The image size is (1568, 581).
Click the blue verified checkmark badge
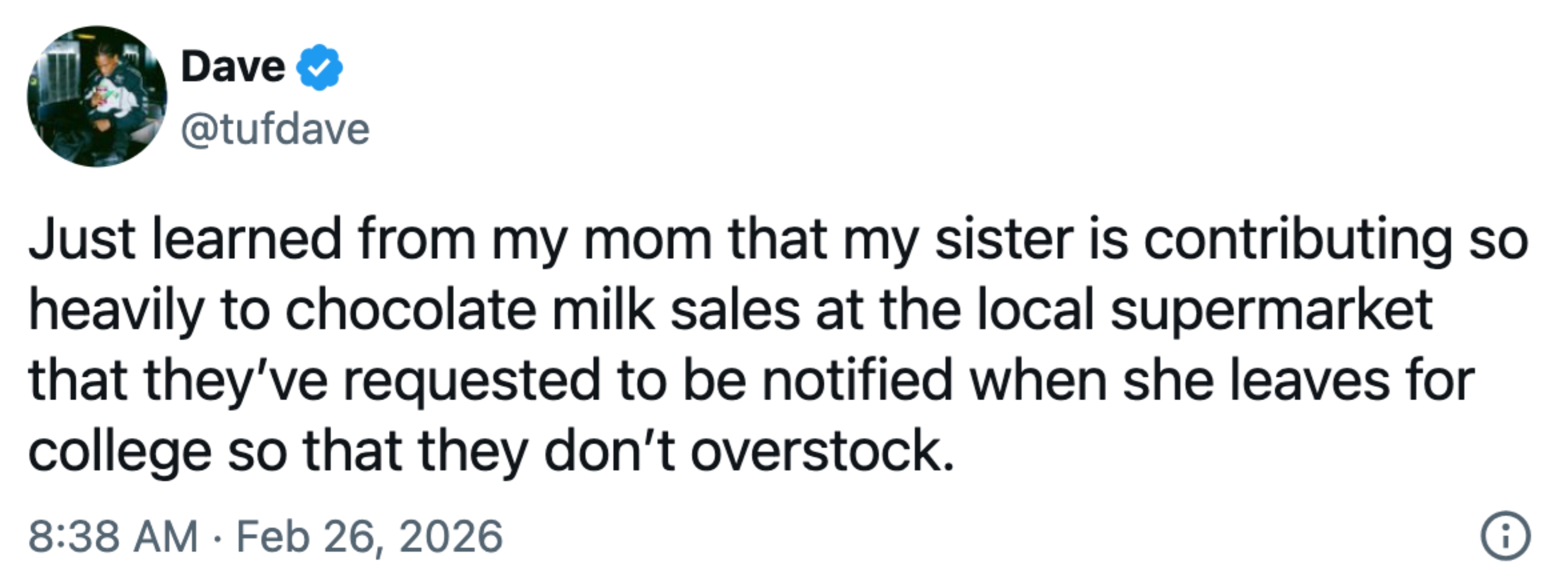(x=319, y=67)
